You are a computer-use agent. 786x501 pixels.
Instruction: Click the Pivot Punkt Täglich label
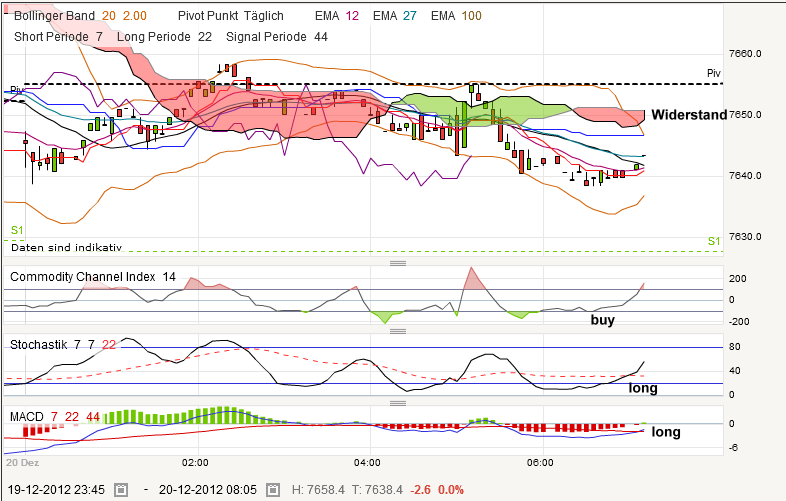coord(231,16)
